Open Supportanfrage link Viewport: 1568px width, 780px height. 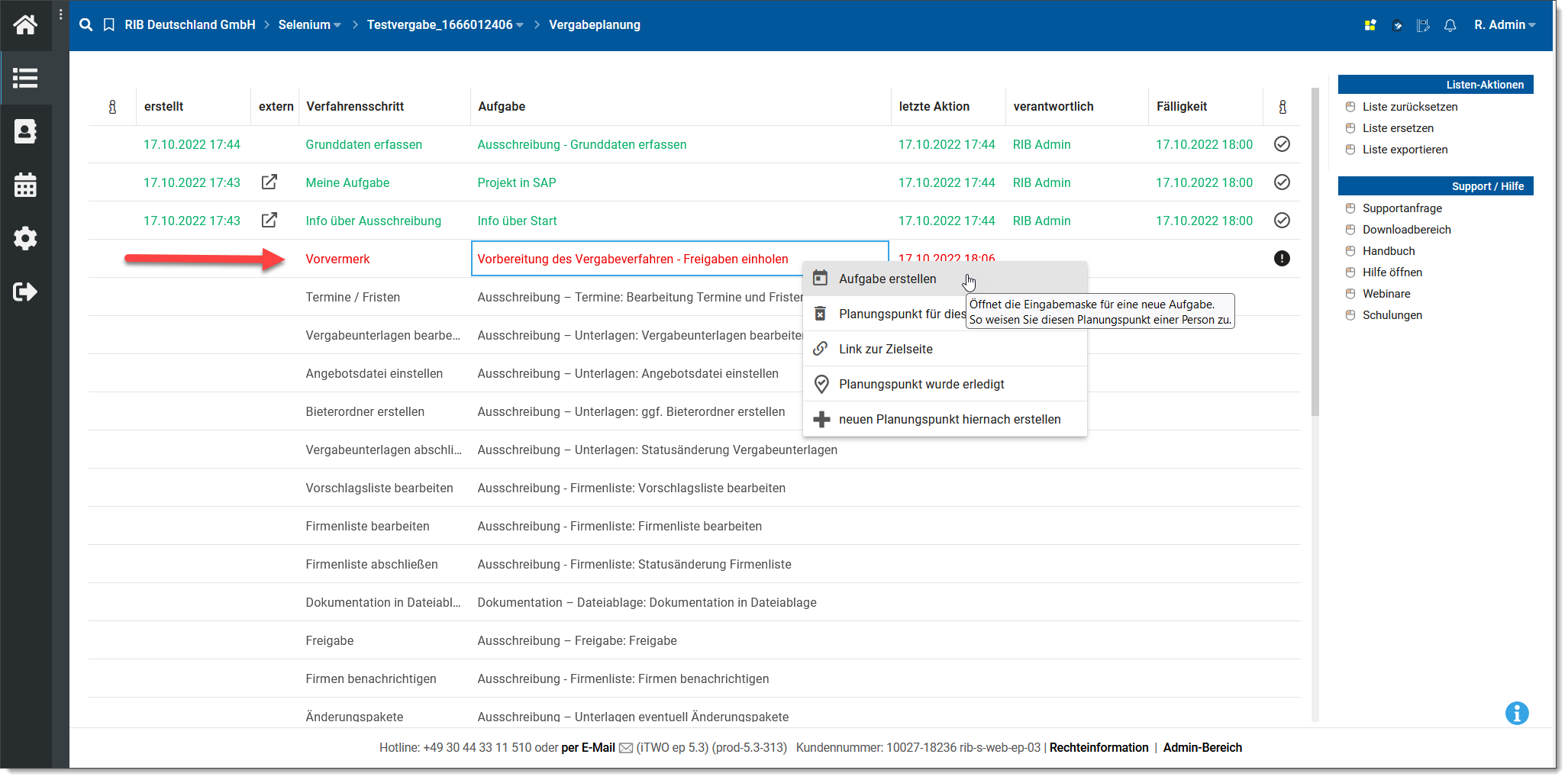pyautogui.click(x=1402, y=208)
